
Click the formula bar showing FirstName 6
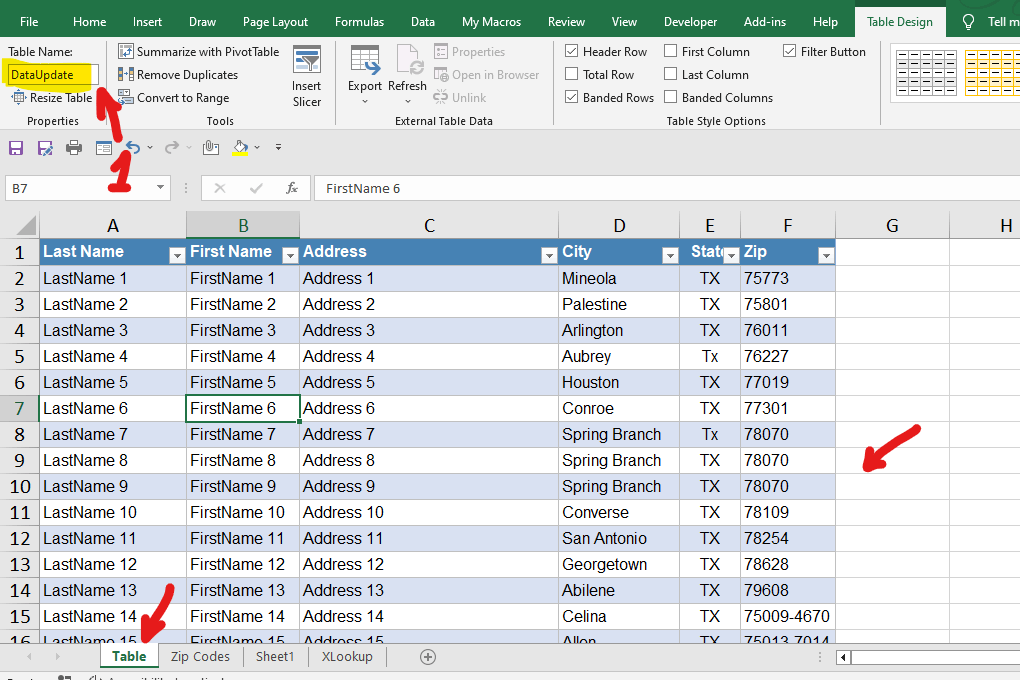point(666,188)
